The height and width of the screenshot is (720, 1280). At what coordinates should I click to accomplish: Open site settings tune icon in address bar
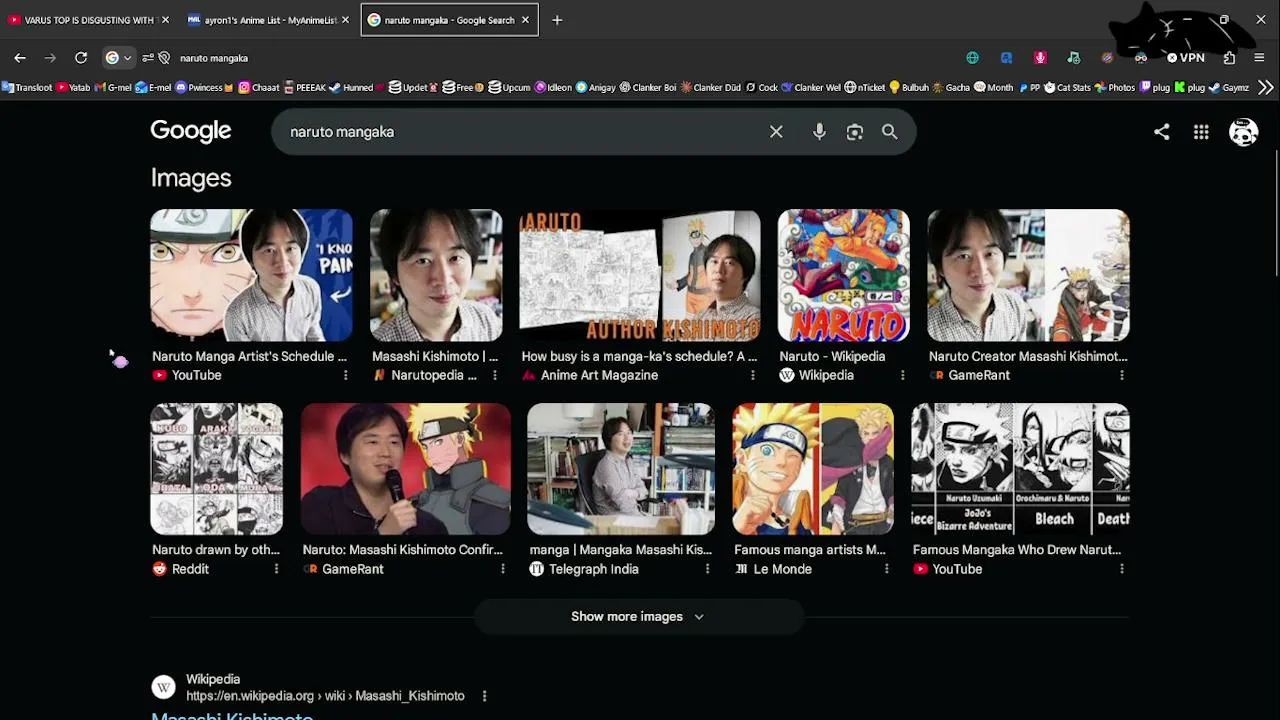tap(148, 58)
